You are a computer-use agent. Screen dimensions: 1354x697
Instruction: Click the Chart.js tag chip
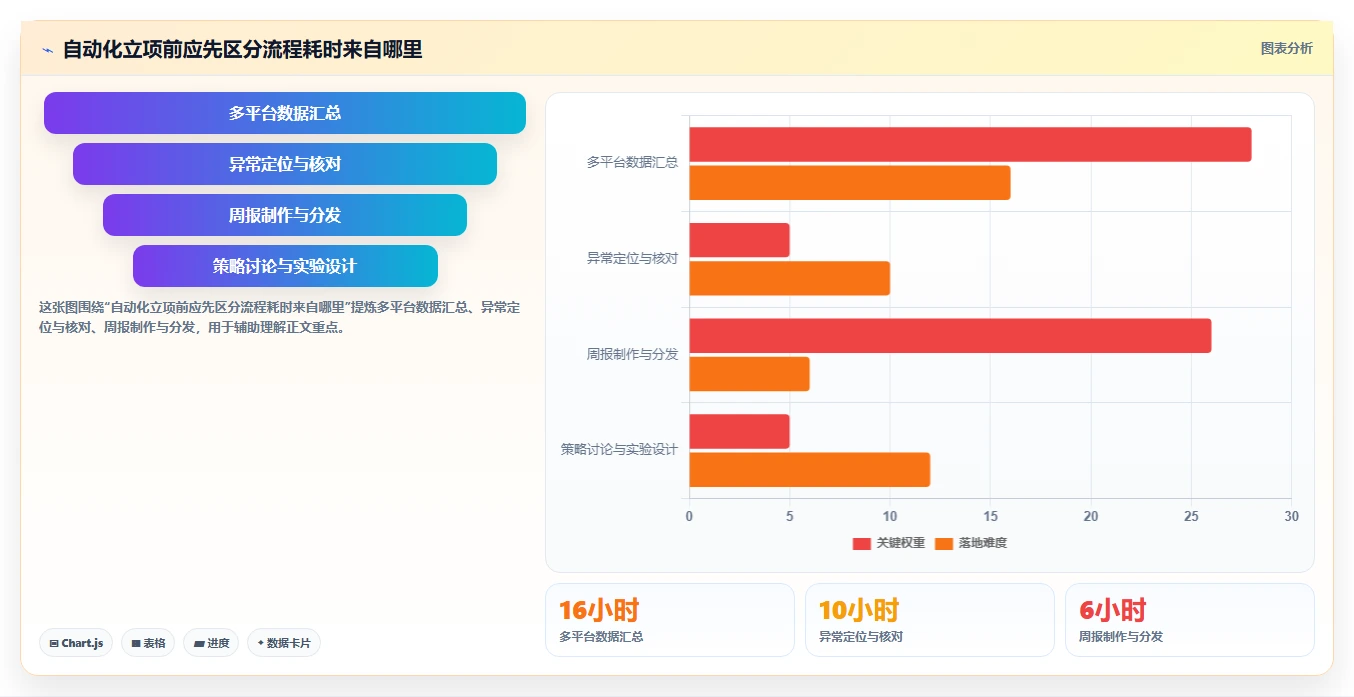(76, 643)
